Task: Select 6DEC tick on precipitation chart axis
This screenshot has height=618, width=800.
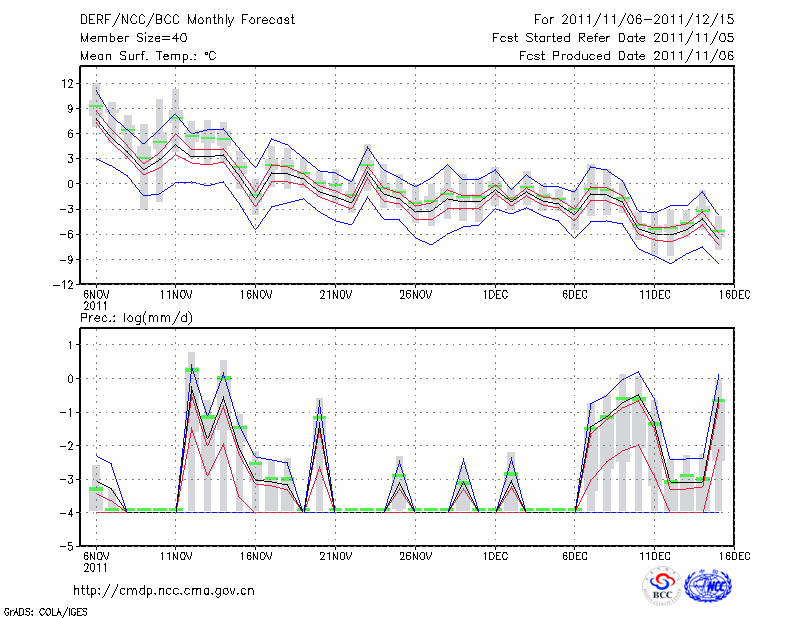Action: (574, 555)
